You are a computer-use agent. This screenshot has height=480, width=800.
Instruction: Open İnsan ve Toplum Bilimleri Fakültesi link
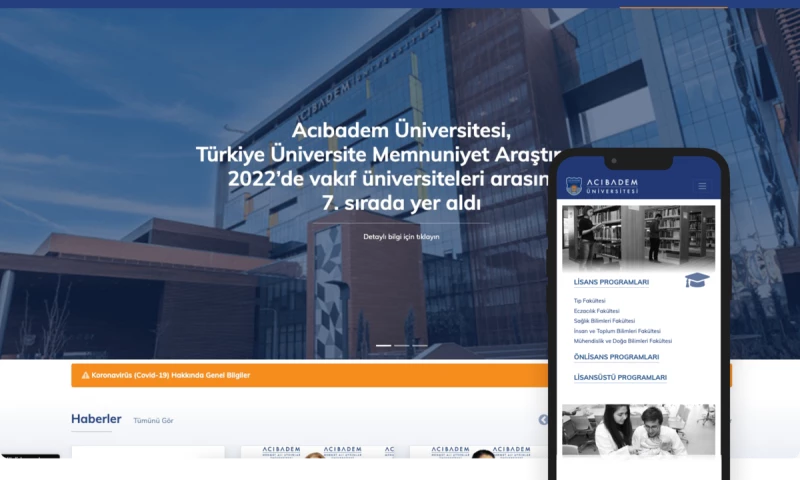[x=617, y=331]
